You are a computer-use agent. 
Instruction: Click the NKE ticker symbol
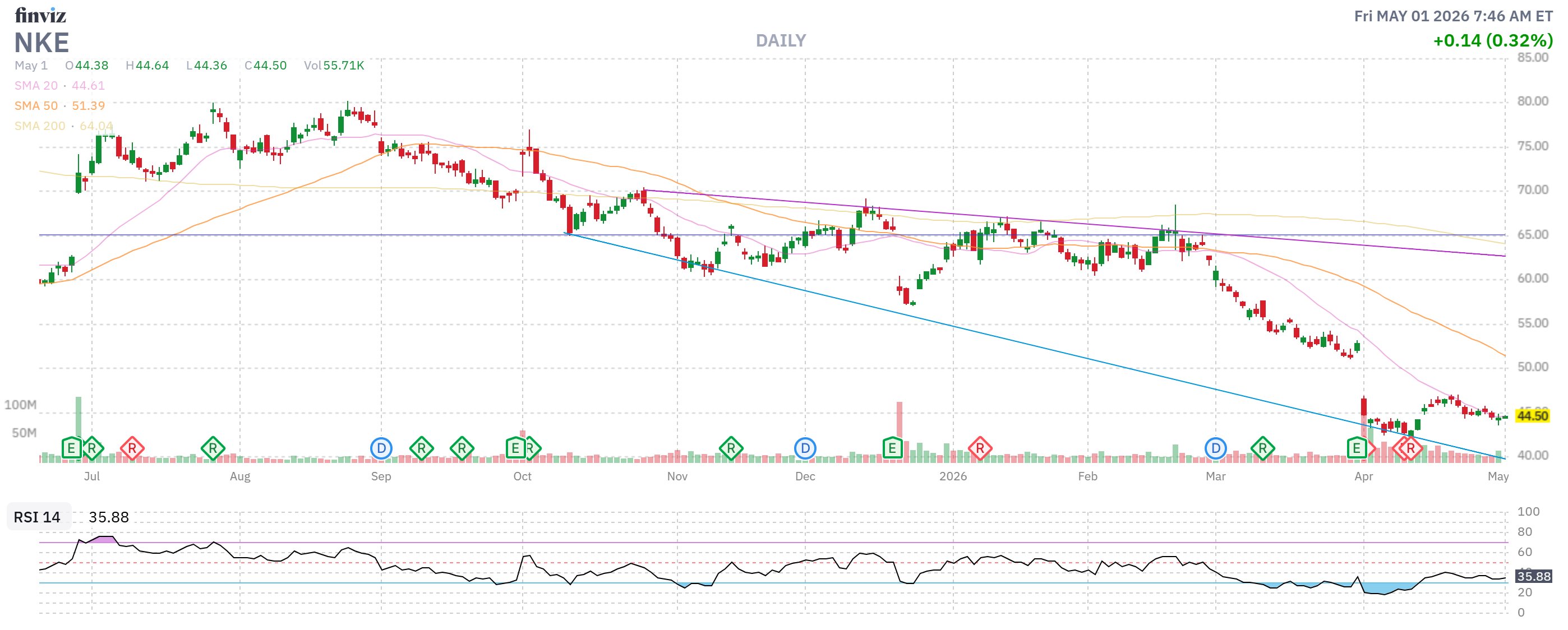coord(42,43)
